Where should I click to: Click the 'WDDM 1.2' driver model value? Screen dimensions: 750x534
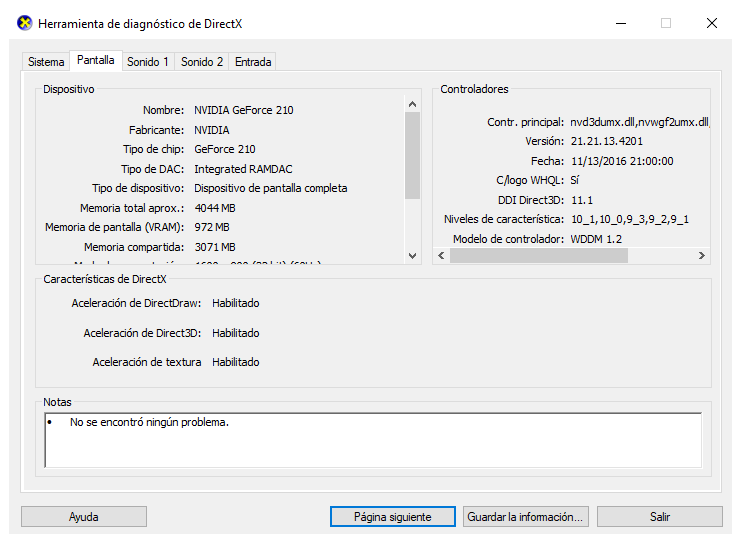pos(596,239)
